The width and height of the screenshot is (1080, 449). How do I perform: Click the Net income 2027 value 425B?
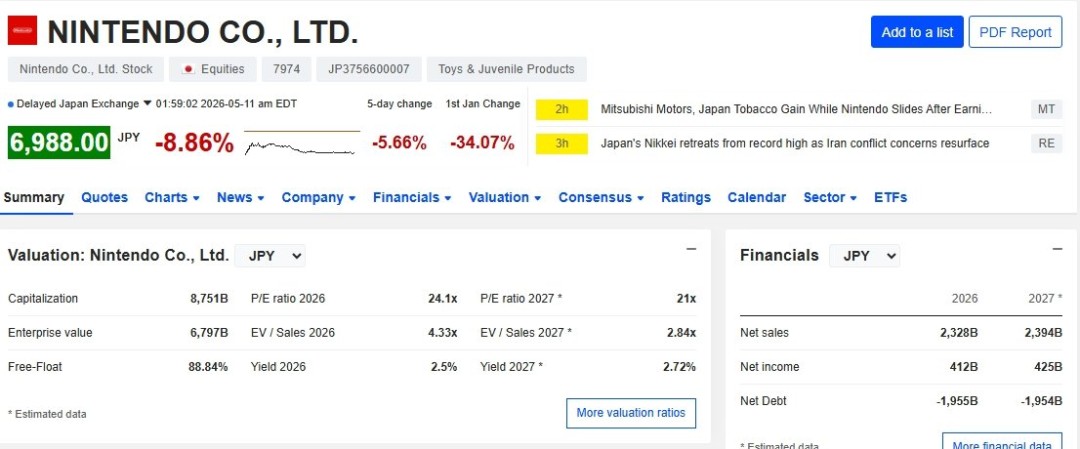tap(1048, 367)
